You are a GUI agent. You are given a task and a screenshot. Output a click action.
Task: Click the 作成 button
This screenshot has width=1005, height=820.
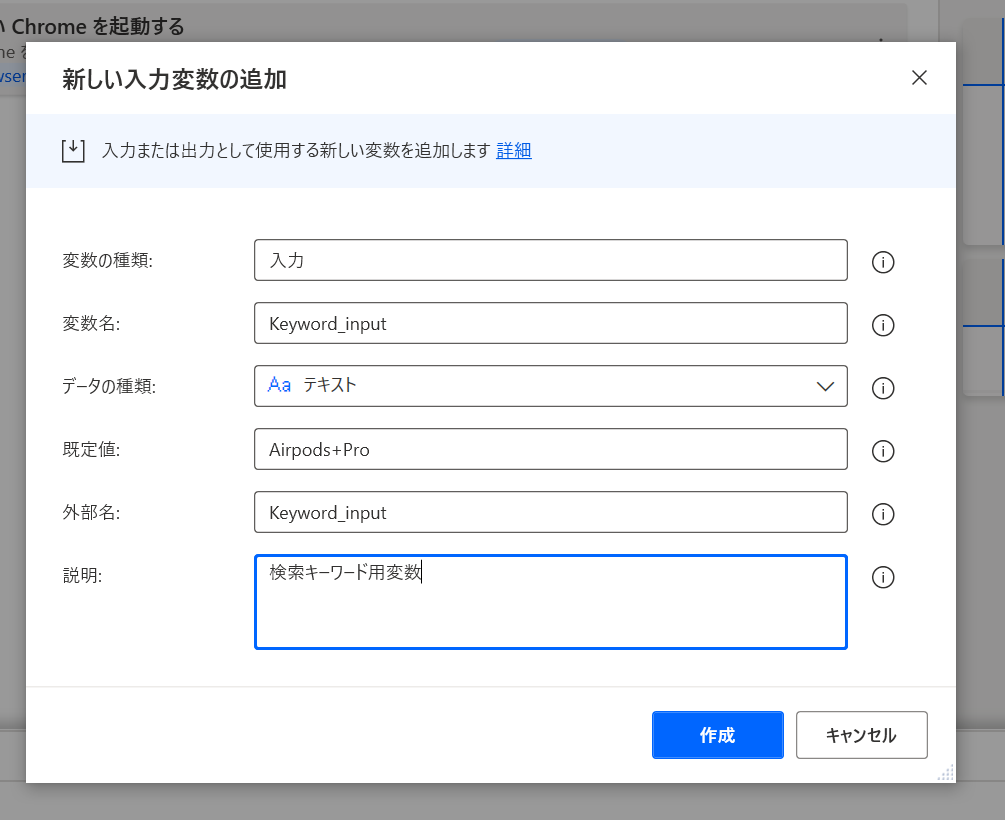[x=718, y=735]
